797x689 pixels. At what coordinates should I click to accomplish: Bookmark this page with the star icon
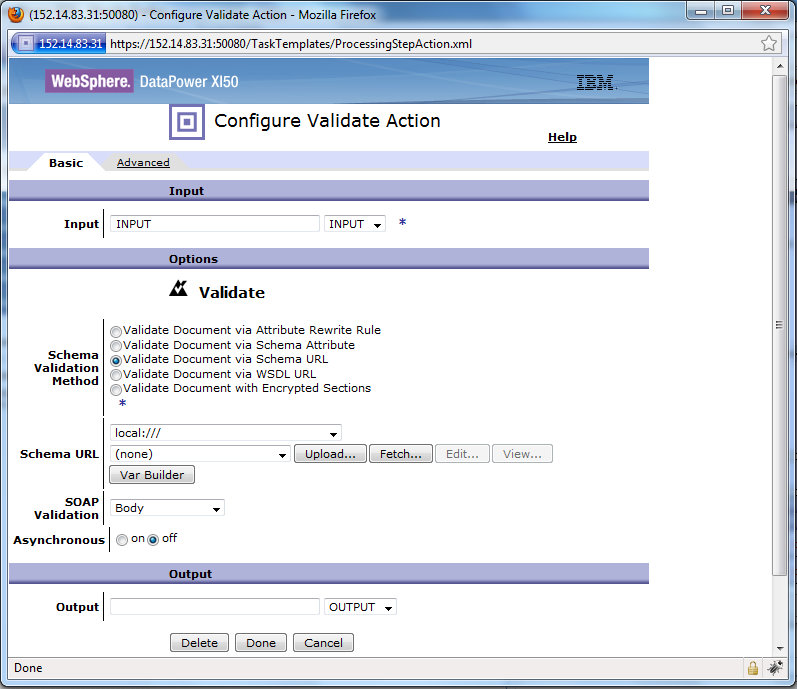(769, 44)
